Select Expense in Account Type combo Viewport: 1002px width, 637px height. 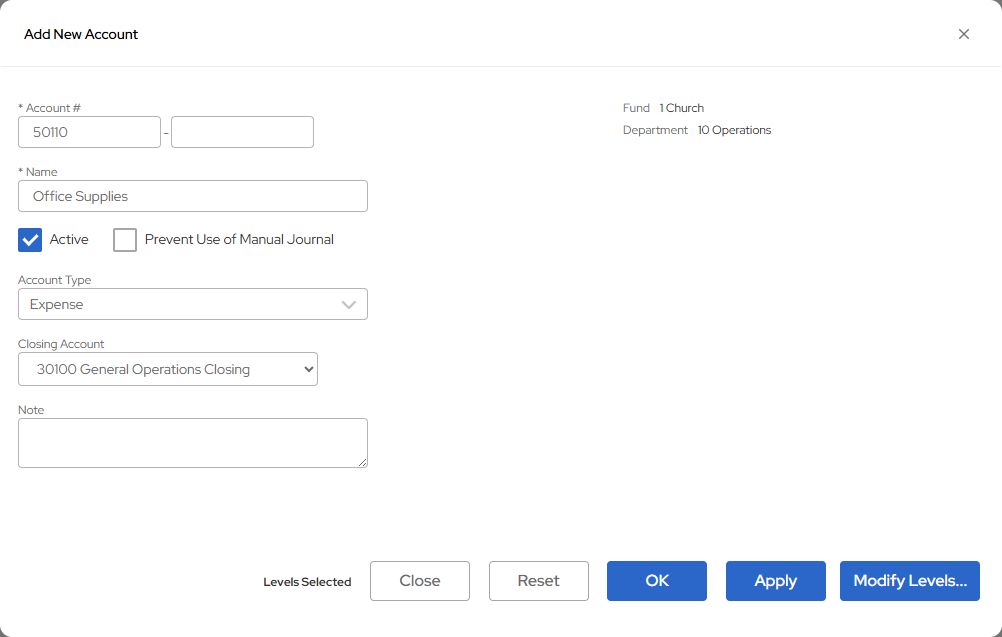[x=192, y=304]
